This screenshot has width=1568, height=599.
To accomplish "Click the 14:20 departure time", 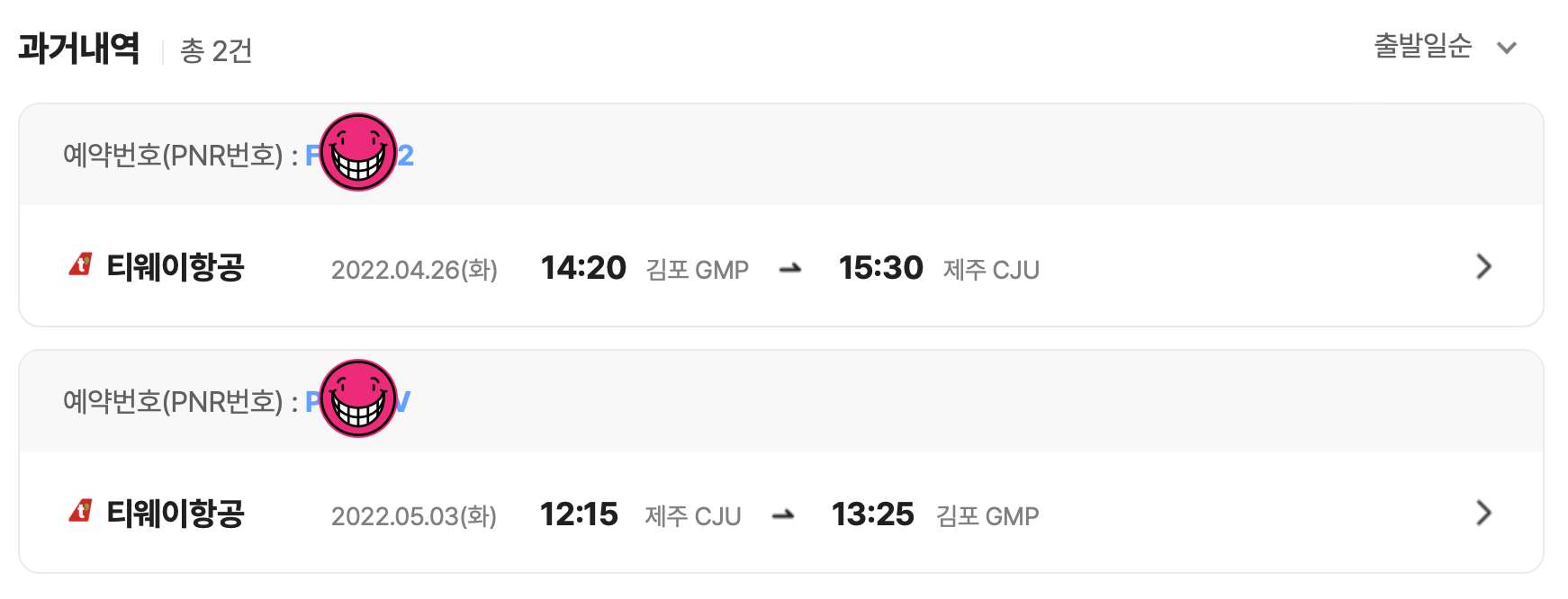I will pos(583,268).
